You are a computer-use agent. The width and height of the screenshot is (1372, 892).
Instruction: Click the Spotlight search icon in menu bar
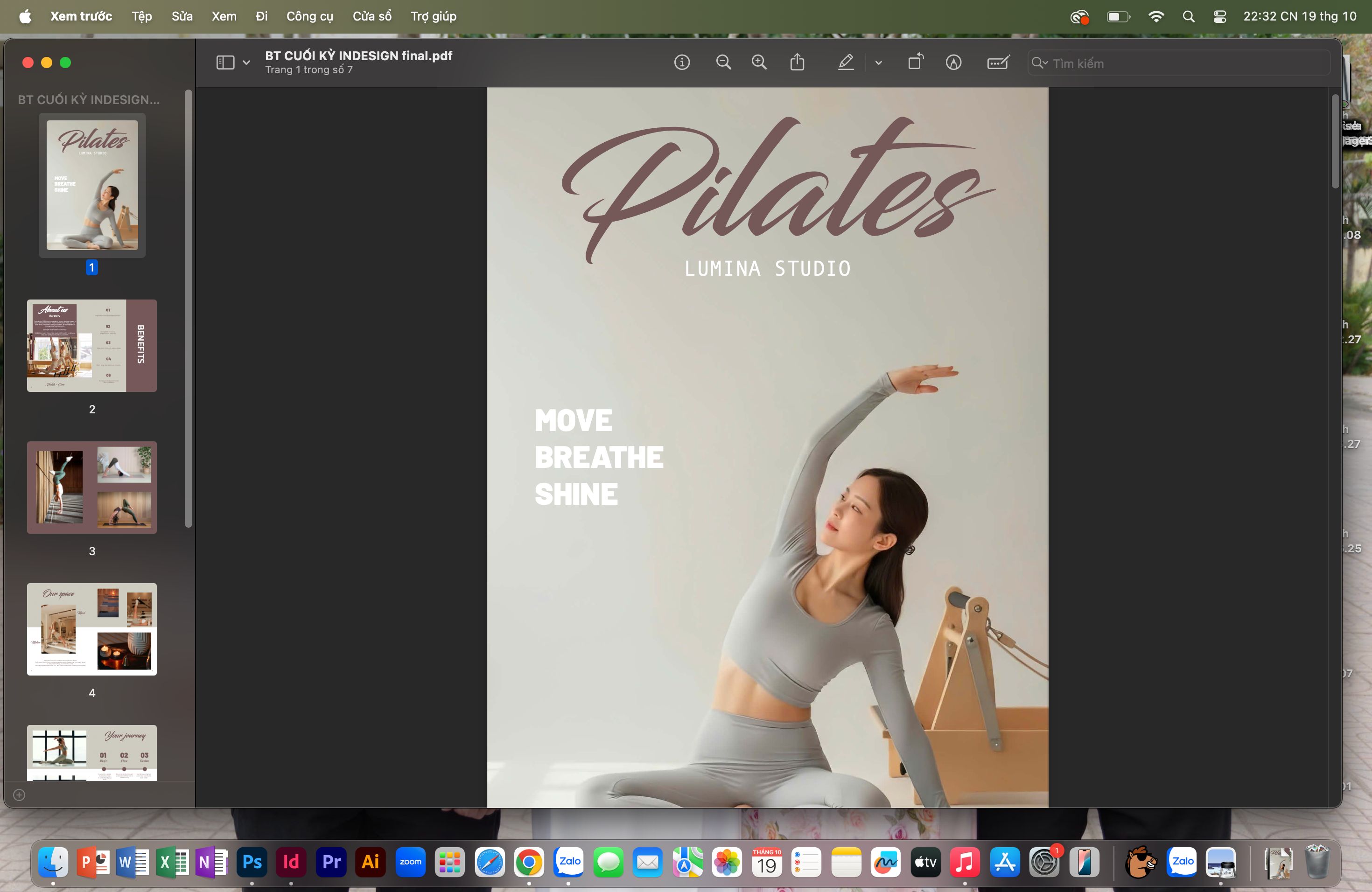pyautogui.click(x=1188, y=16)
